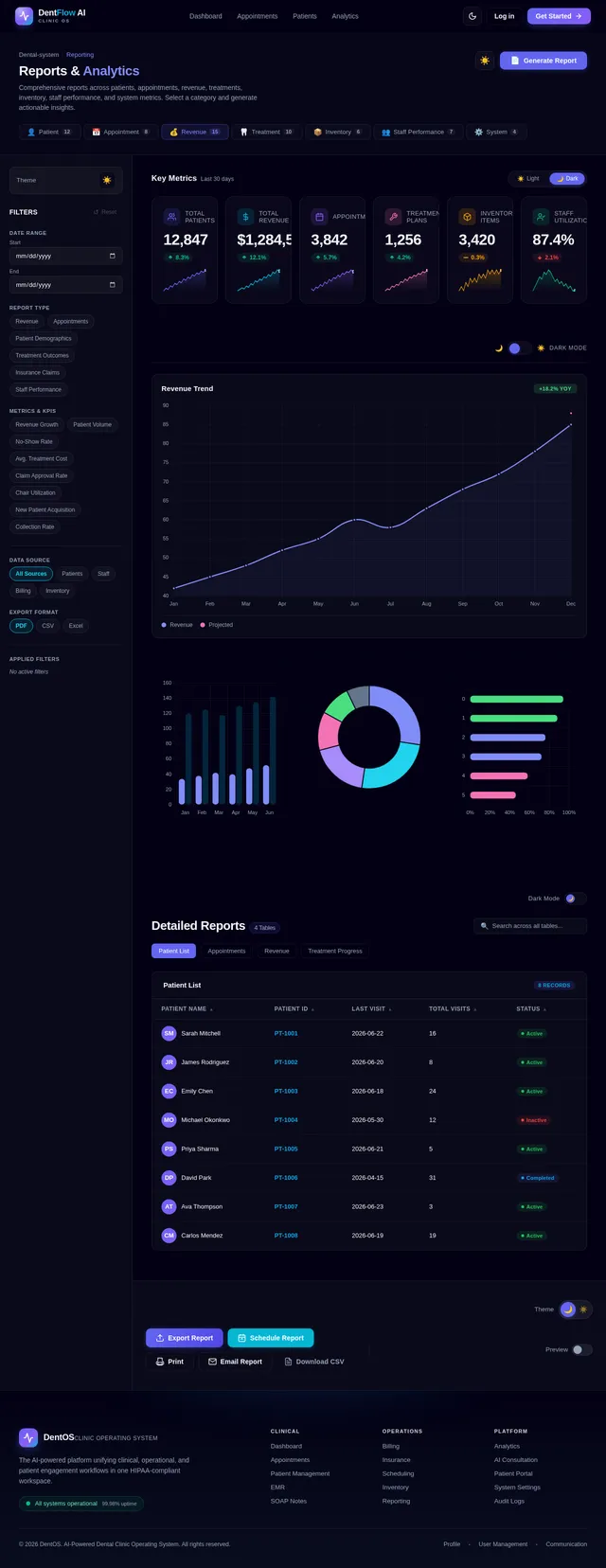Toggle Dark Mode switch above Detailed Reports

tap(575, 899)
